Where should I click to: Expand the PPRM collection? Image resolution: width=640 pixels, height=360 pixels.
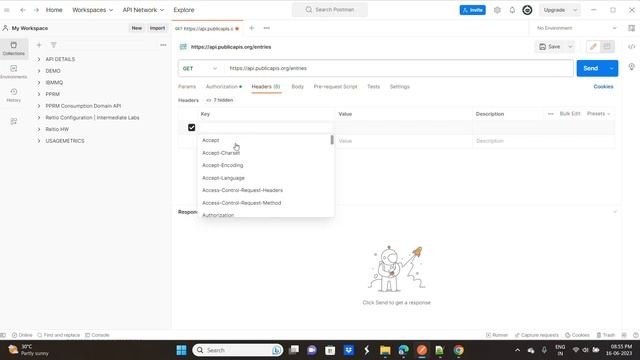coord(39,94)
